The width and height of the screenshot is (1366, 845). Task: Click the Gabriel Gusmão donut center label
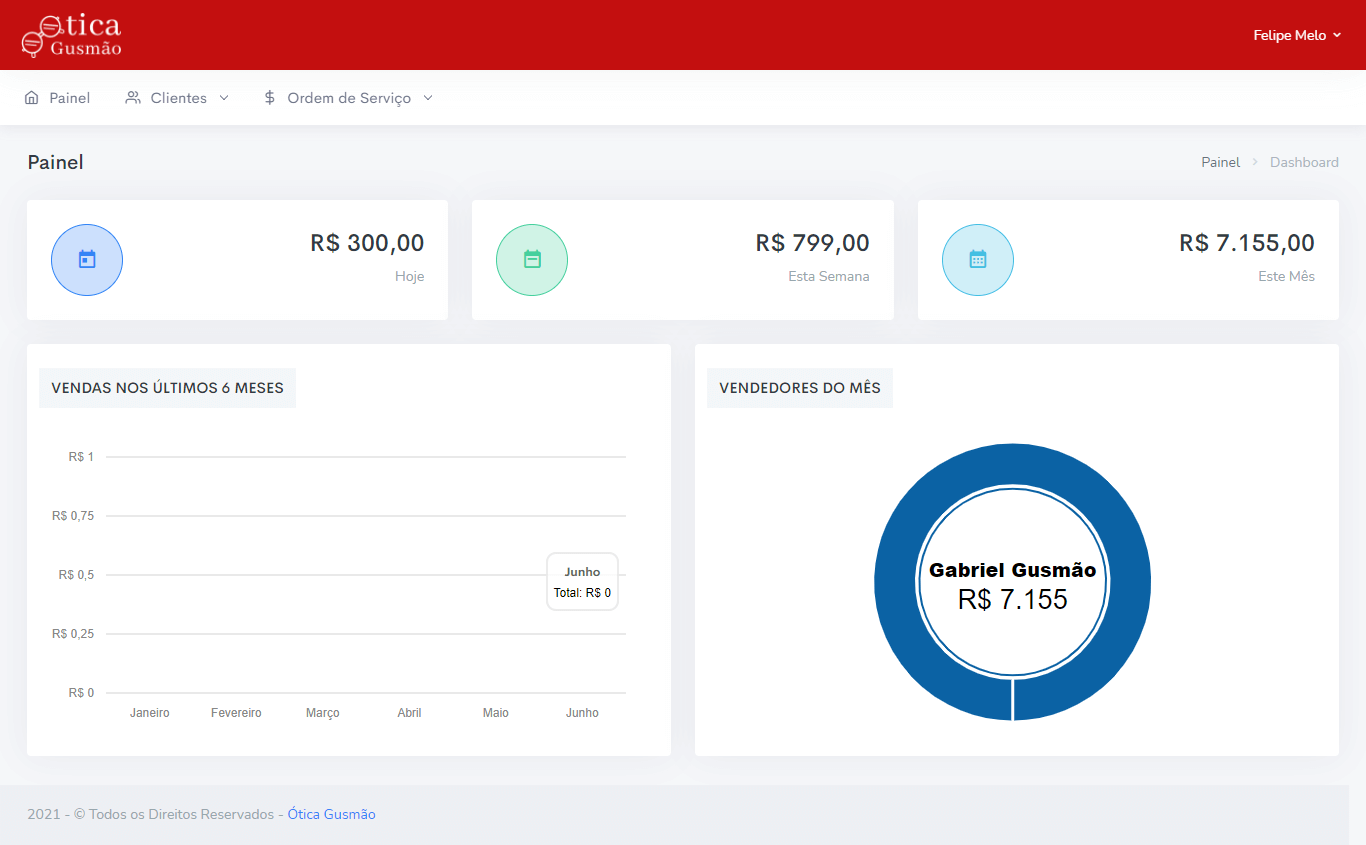[x=1012, y=571]
